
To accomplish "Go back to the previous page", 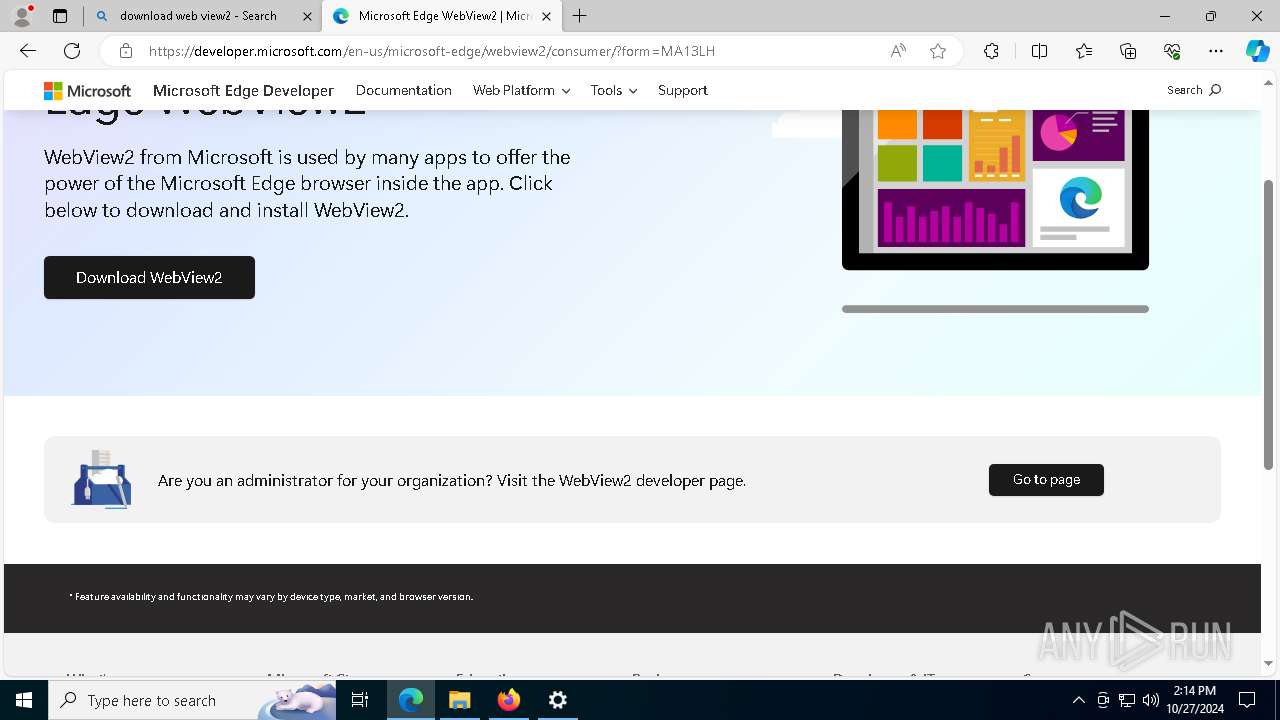I will click(x=28, y=51).
